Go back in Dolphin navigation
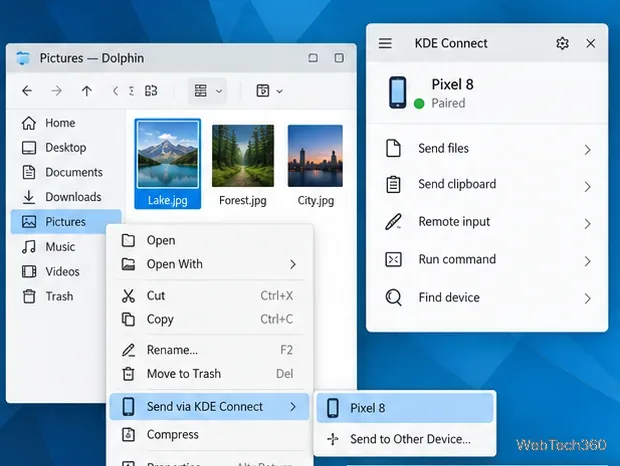 tap(27, 91)
